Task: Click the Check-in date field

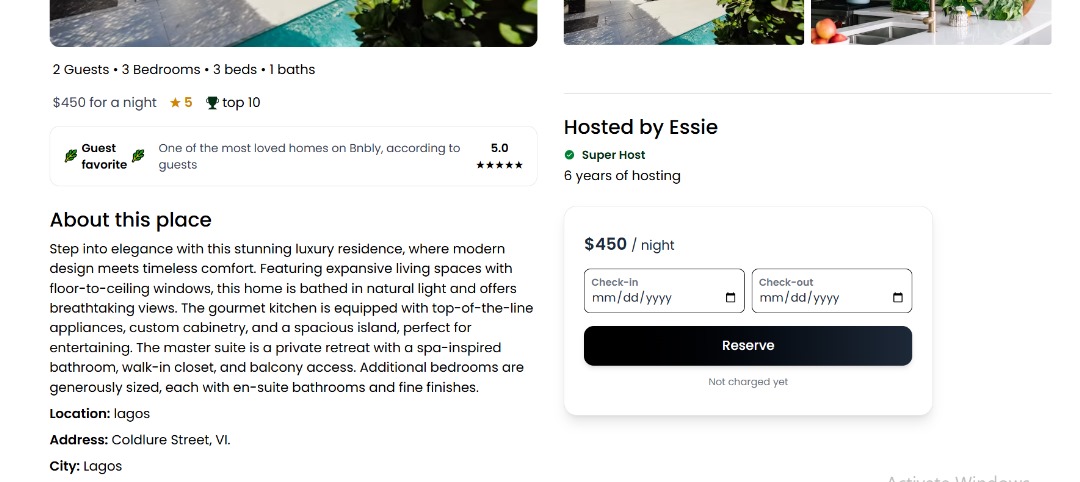Action: (x=650, y=297)
